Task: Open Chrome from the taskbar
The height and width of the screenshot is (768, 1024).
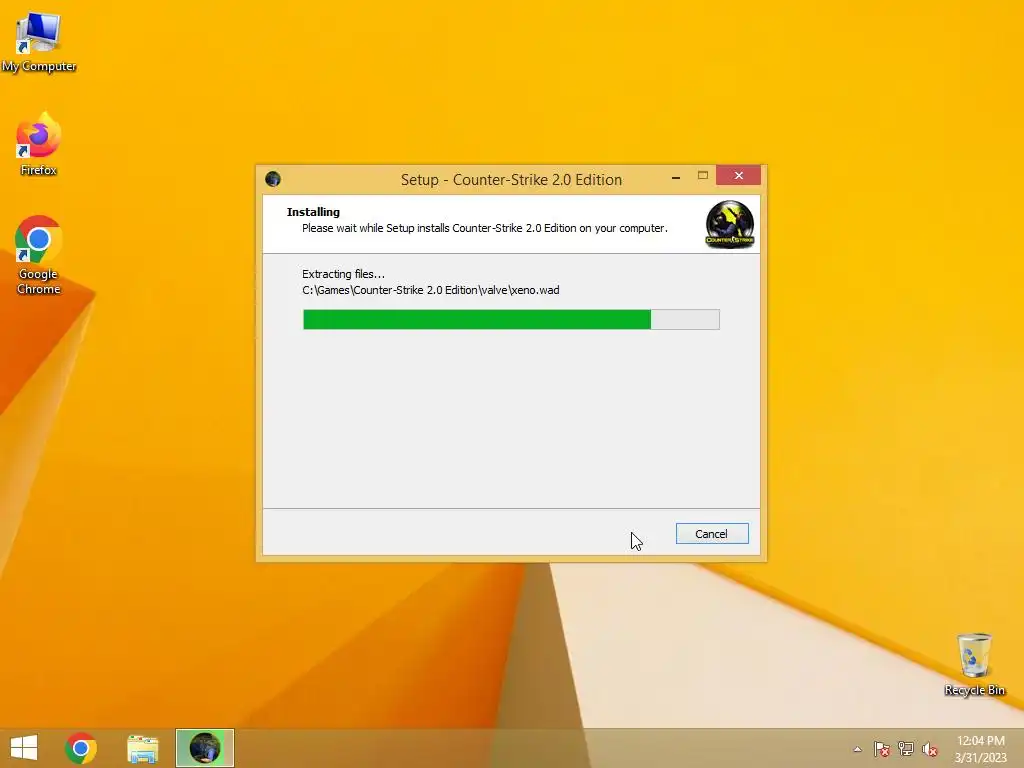Action: coord(81,748)
